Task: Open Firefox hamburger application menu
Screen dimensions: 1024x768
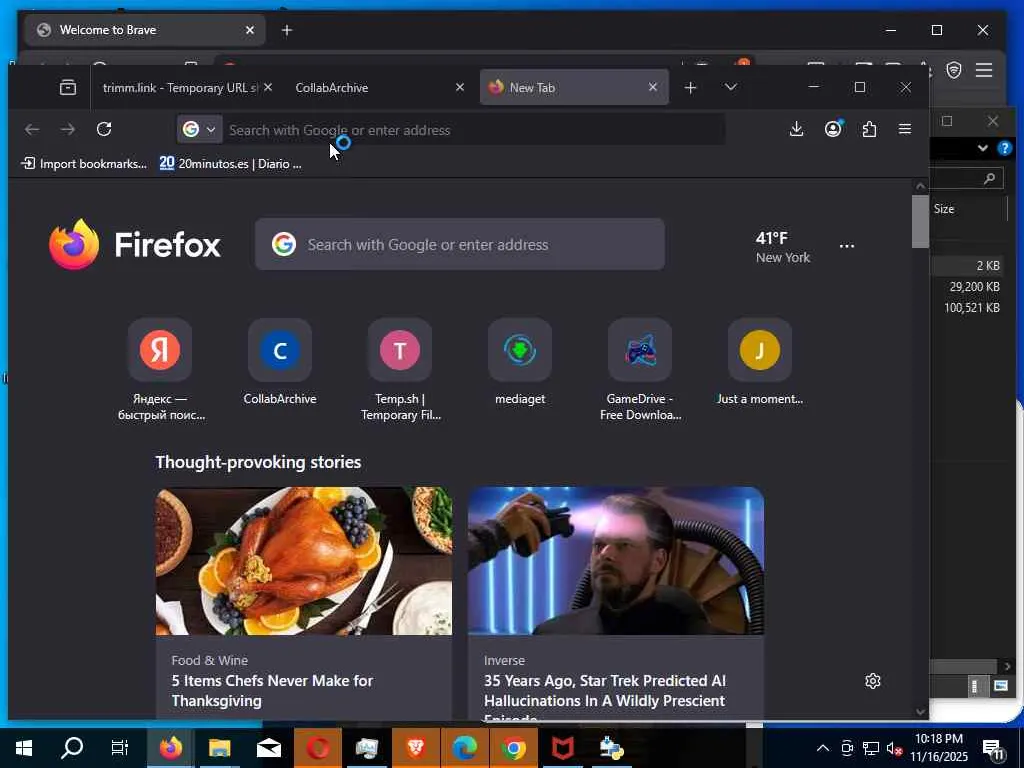Action: pyautogui.click(x=904, y=129)
